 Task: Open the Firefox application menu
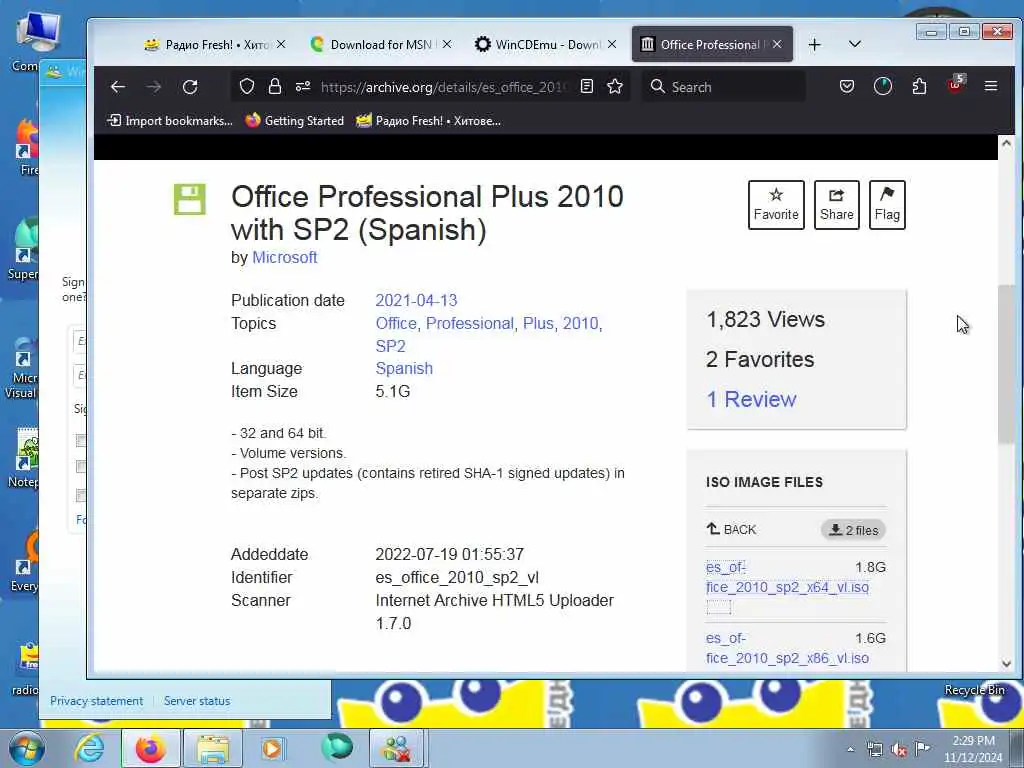(991, 86)
